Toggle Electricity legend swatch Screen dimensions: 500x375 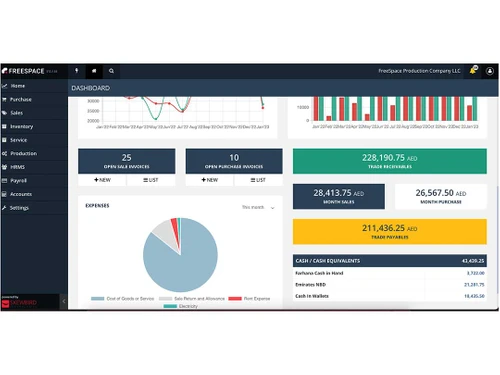(170, 306)
